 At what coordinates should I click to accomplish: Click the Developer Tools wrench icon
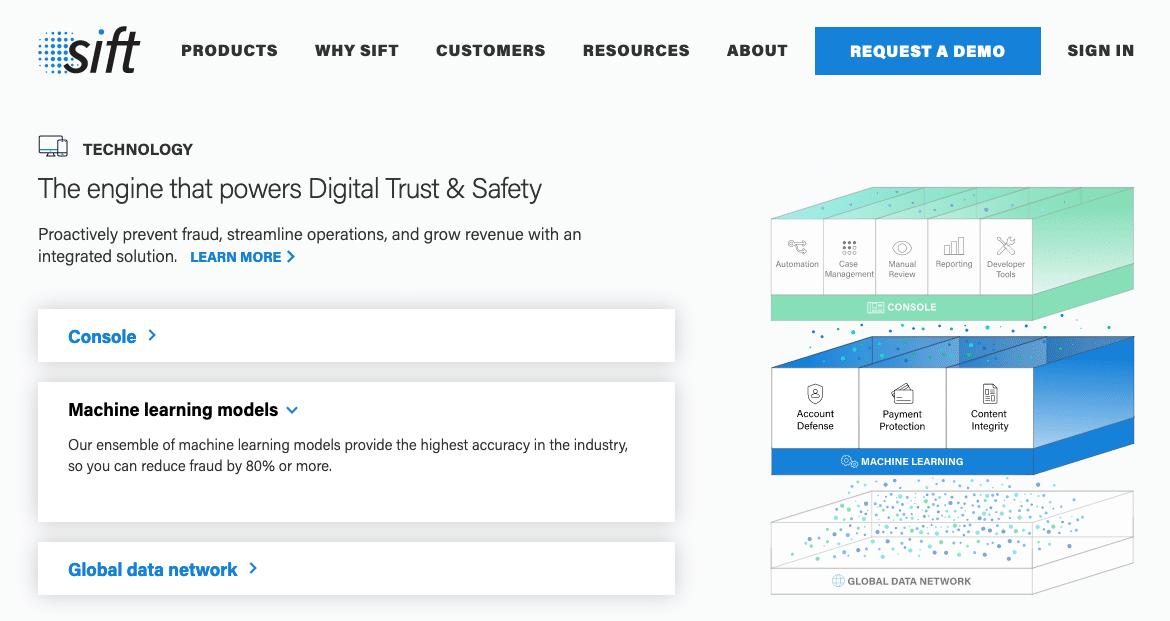click(1006, 246)
